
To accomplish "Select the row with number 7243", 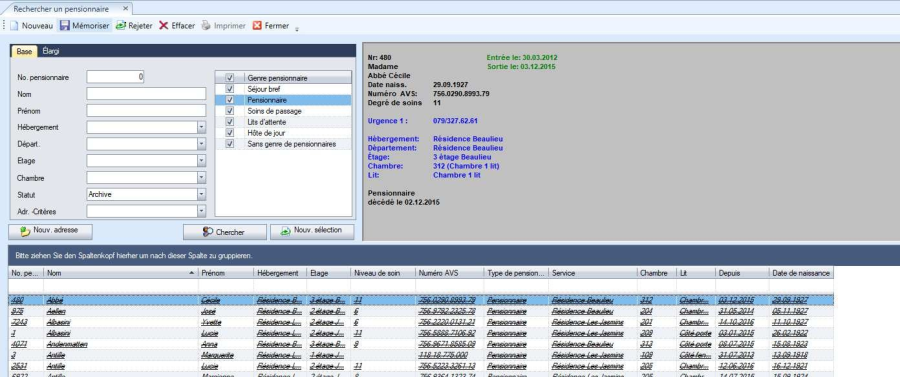I will [x=421, y=322].
